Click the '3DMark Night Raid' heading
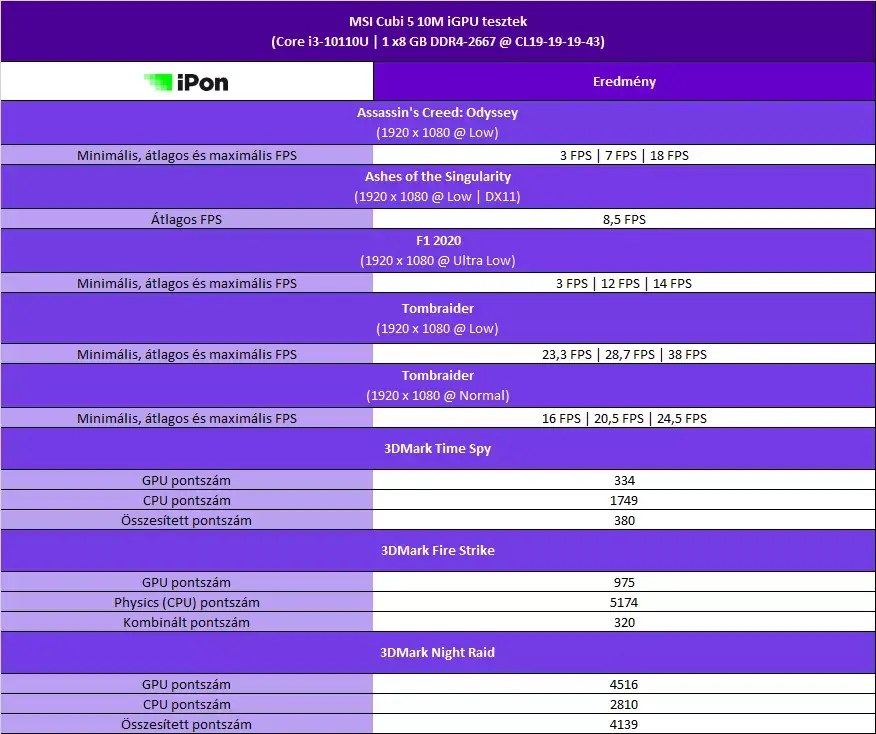This screenshot has width=876, height=734. (x=437, y=652)
